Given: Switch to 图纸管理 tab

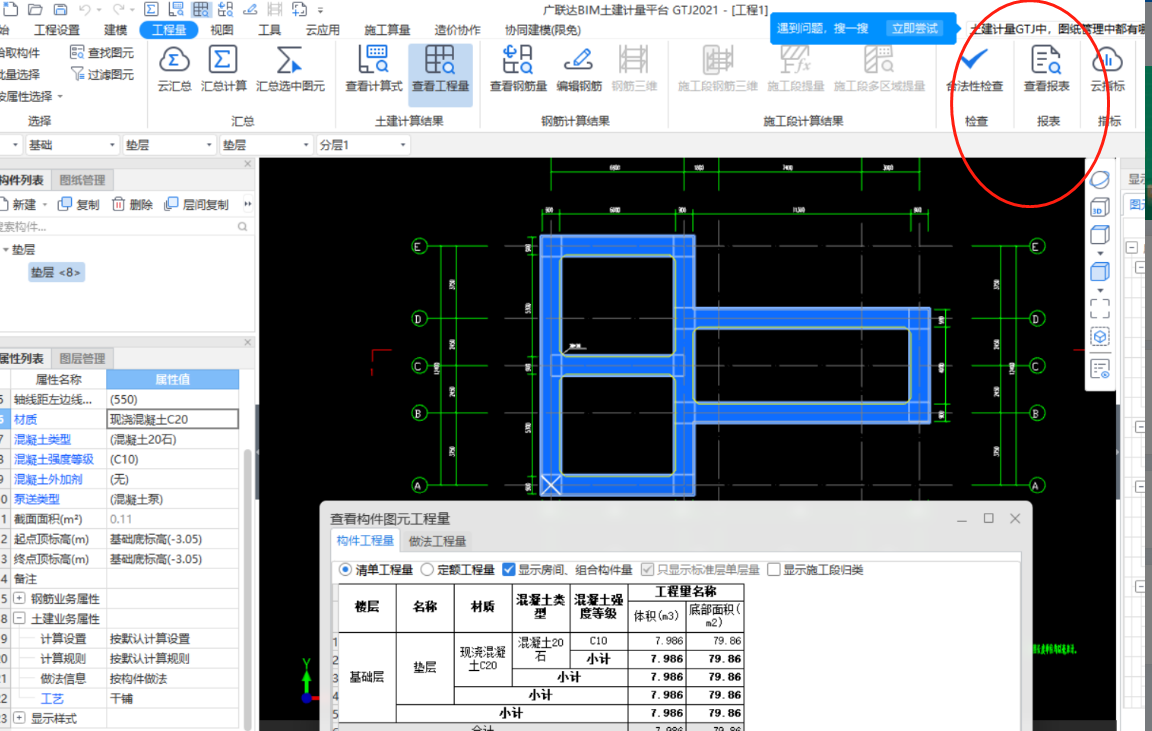Looking at the screenshot, I should [82, 180].
